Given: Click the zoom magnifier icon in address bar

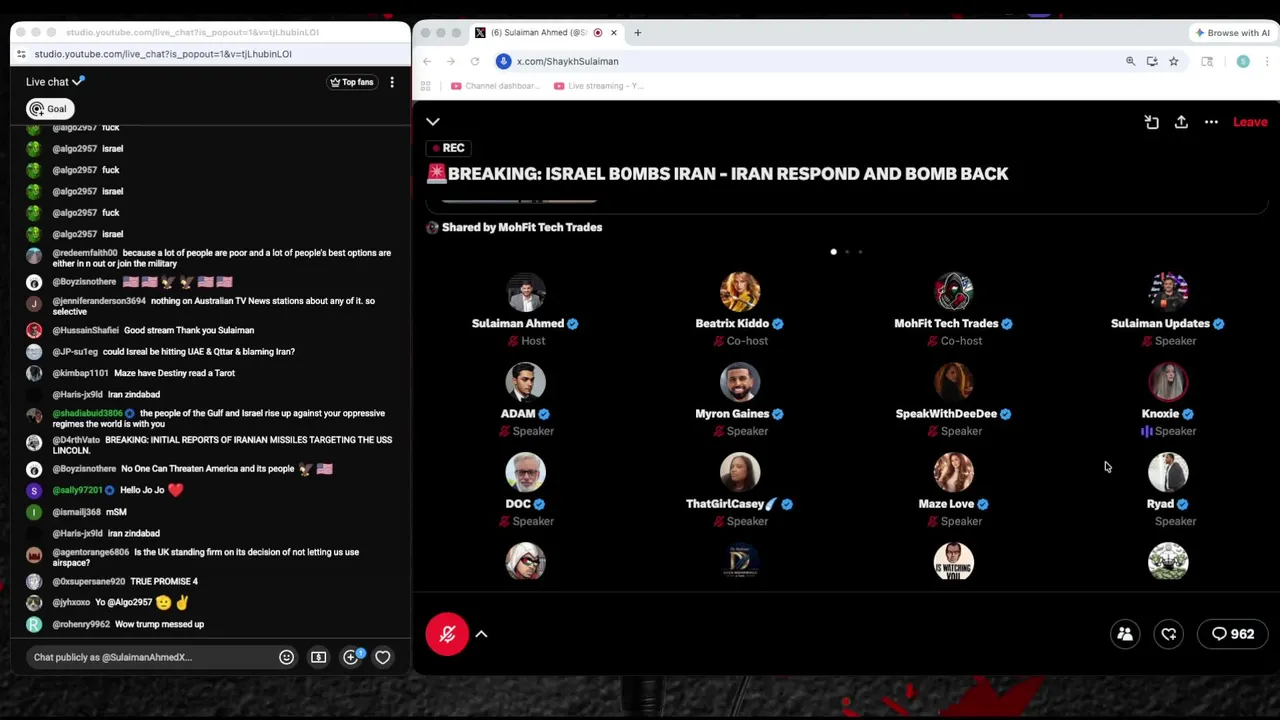Looking at the screenshot, I should click(x=1131, y=61).
